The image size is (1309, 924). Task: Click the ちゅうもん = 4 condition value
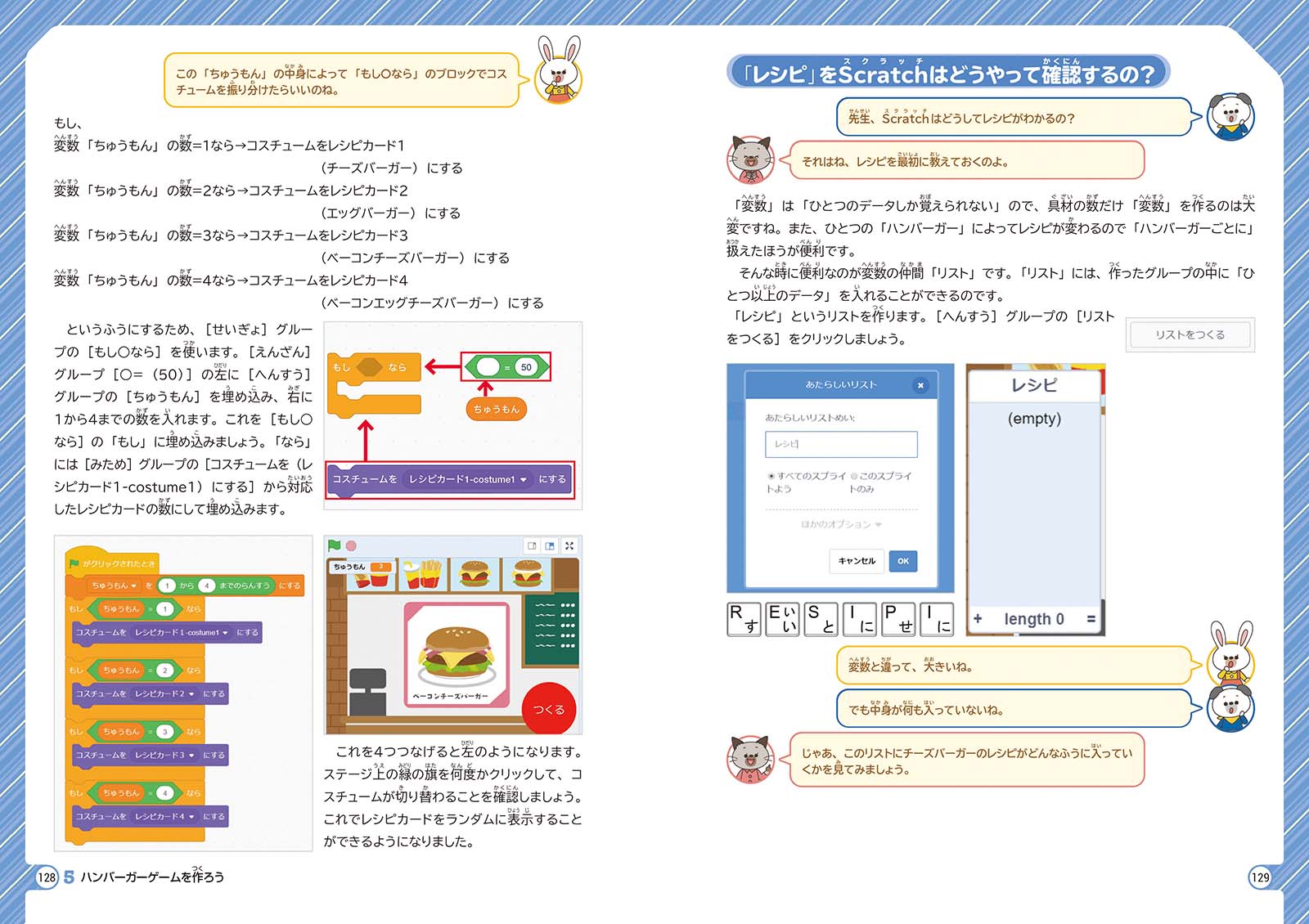tap(164, 793)
